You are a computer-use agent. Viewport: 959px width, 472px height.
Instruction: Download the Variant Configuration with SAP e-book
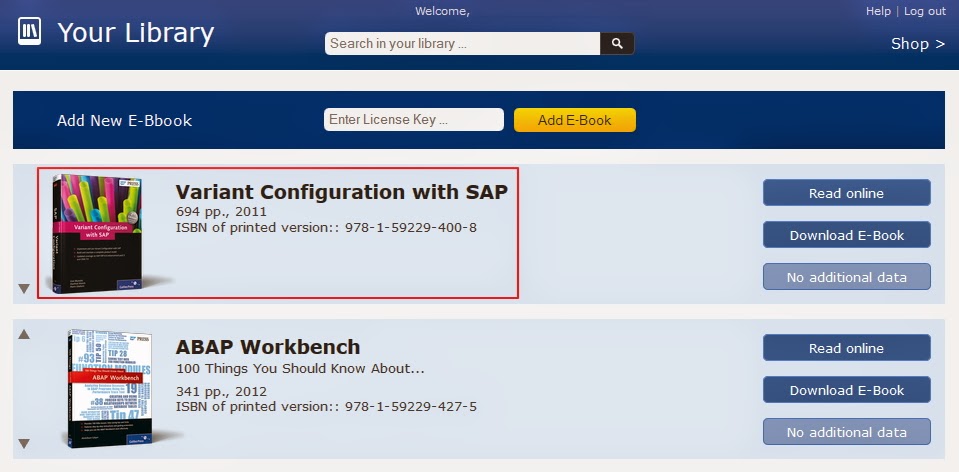846,235
